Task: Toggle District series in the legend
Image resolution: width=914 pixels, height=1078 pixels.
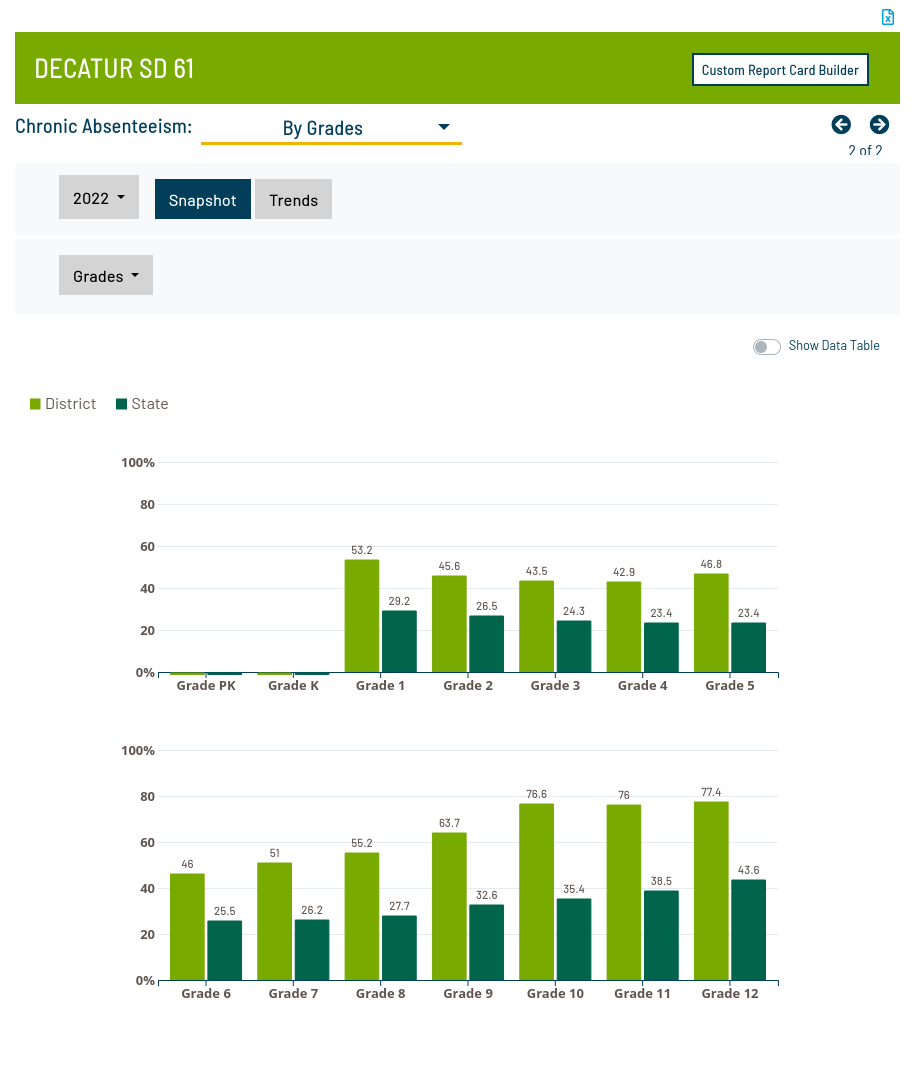Action: point(63,404)
